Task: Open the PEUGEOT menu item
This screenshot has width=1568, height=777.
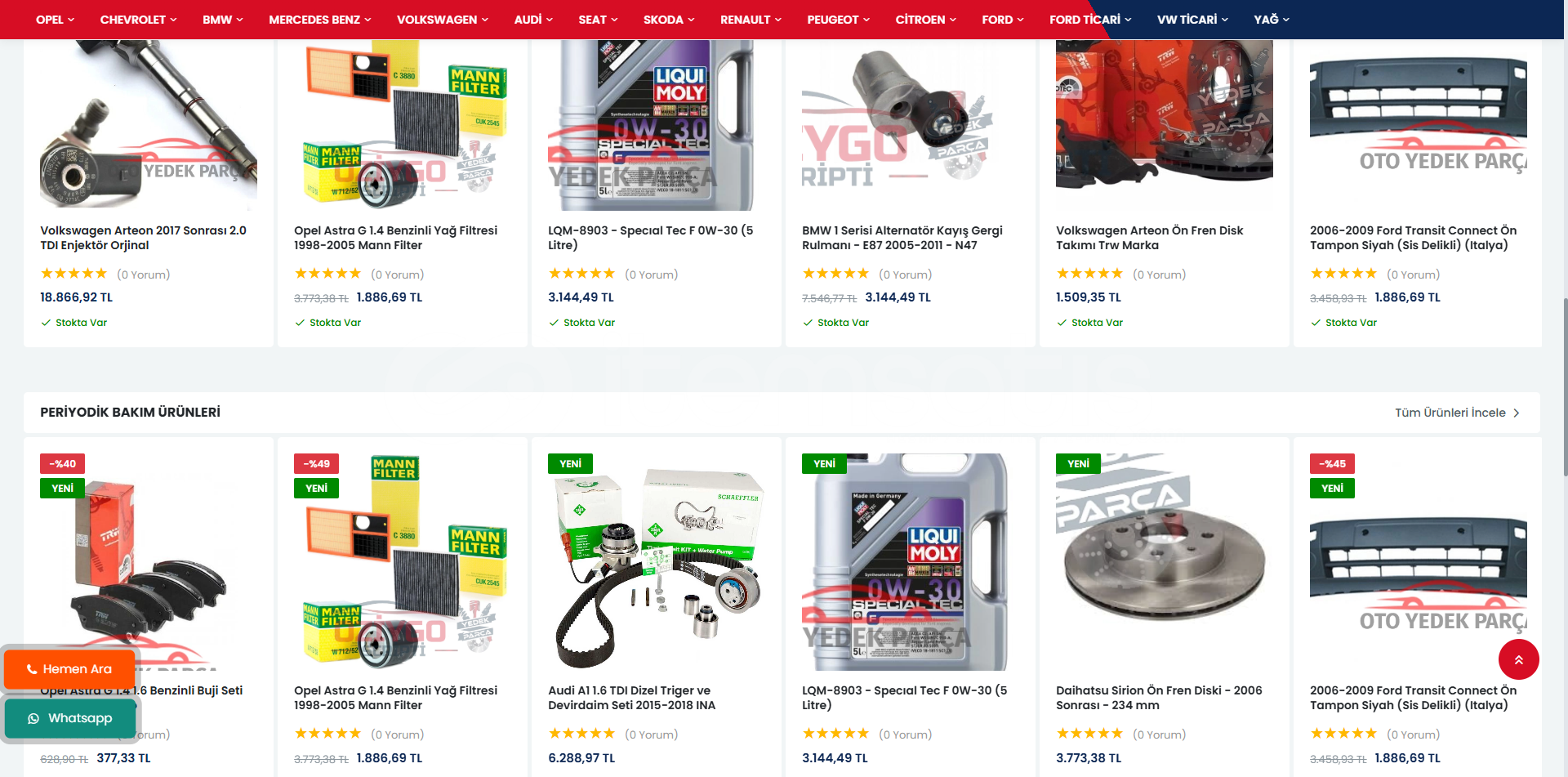Action: click(x=838, y=20)
